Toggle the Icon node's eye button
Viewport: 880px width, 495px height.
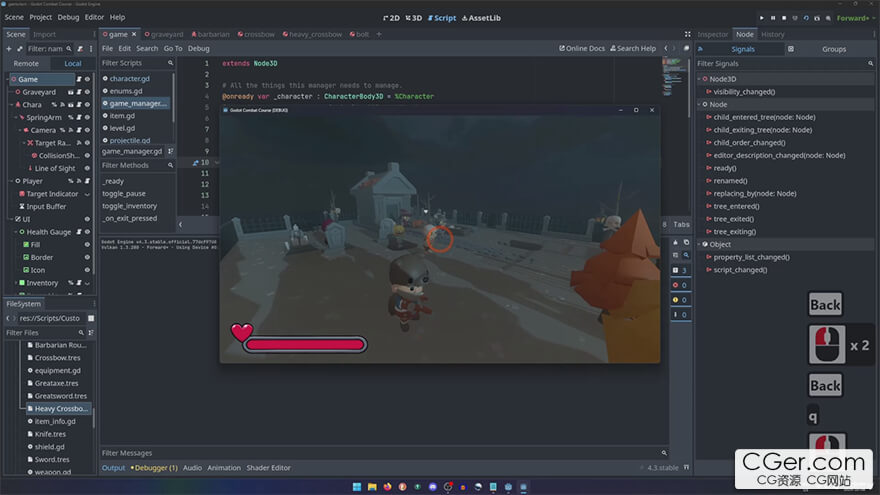click(87, 270)
